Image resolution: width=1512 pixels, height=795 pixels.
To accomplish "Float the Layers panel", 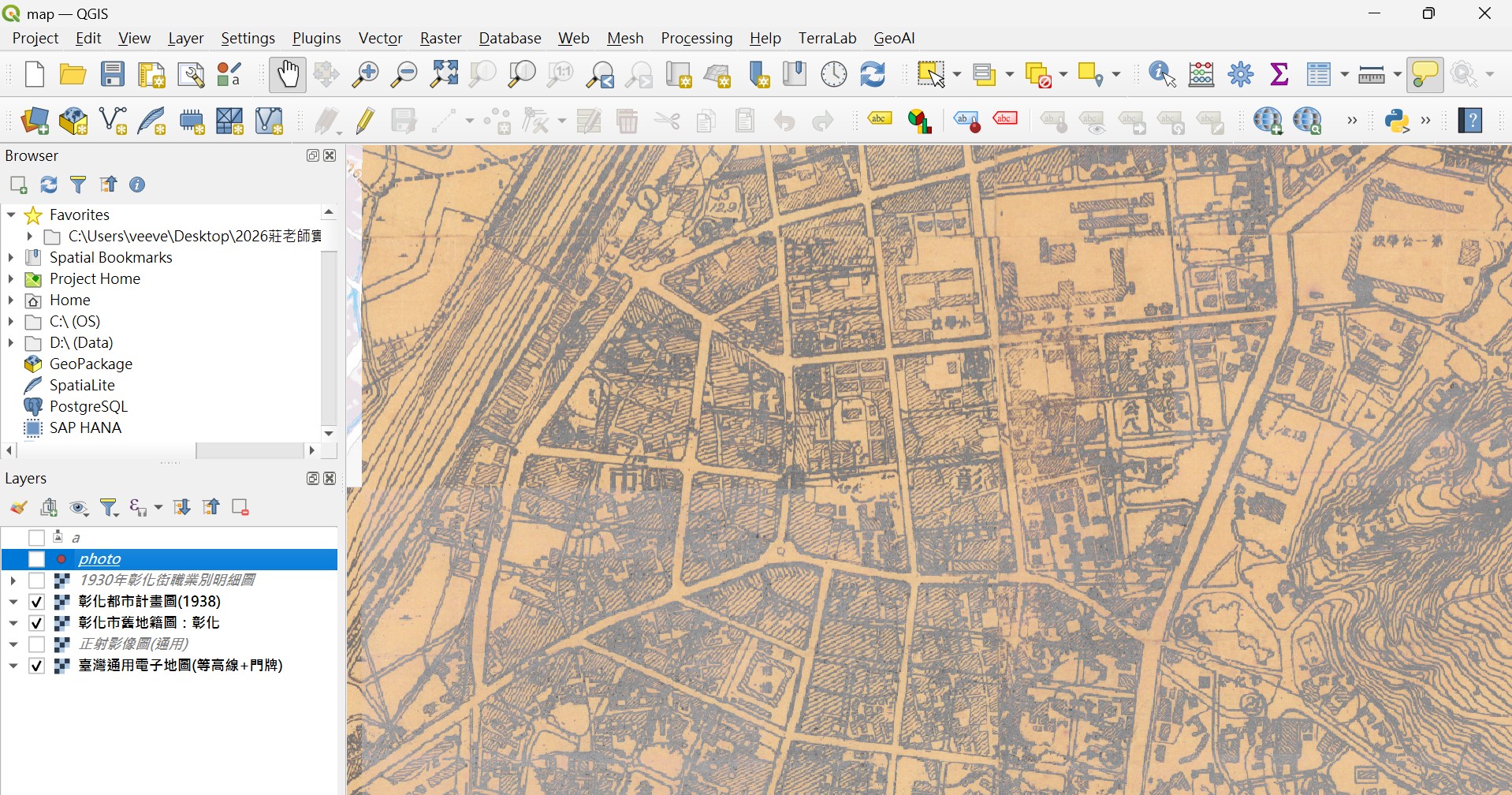I will 313,479.
